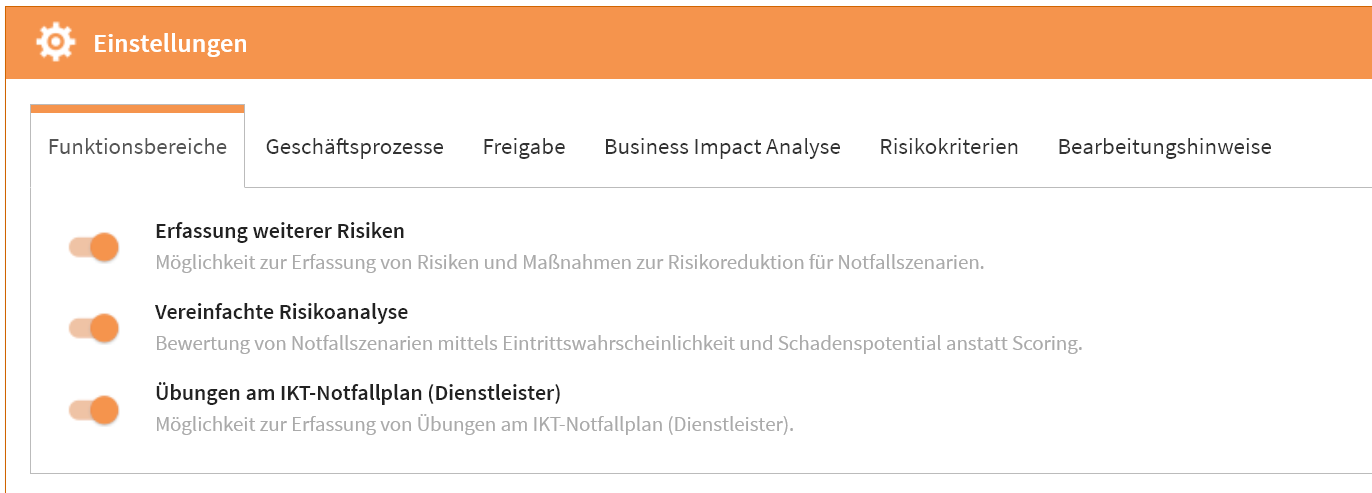Click description under Übungen am IKT-Notfallplan
Viewport: 1372px width, 493px height.
point(474,424)
